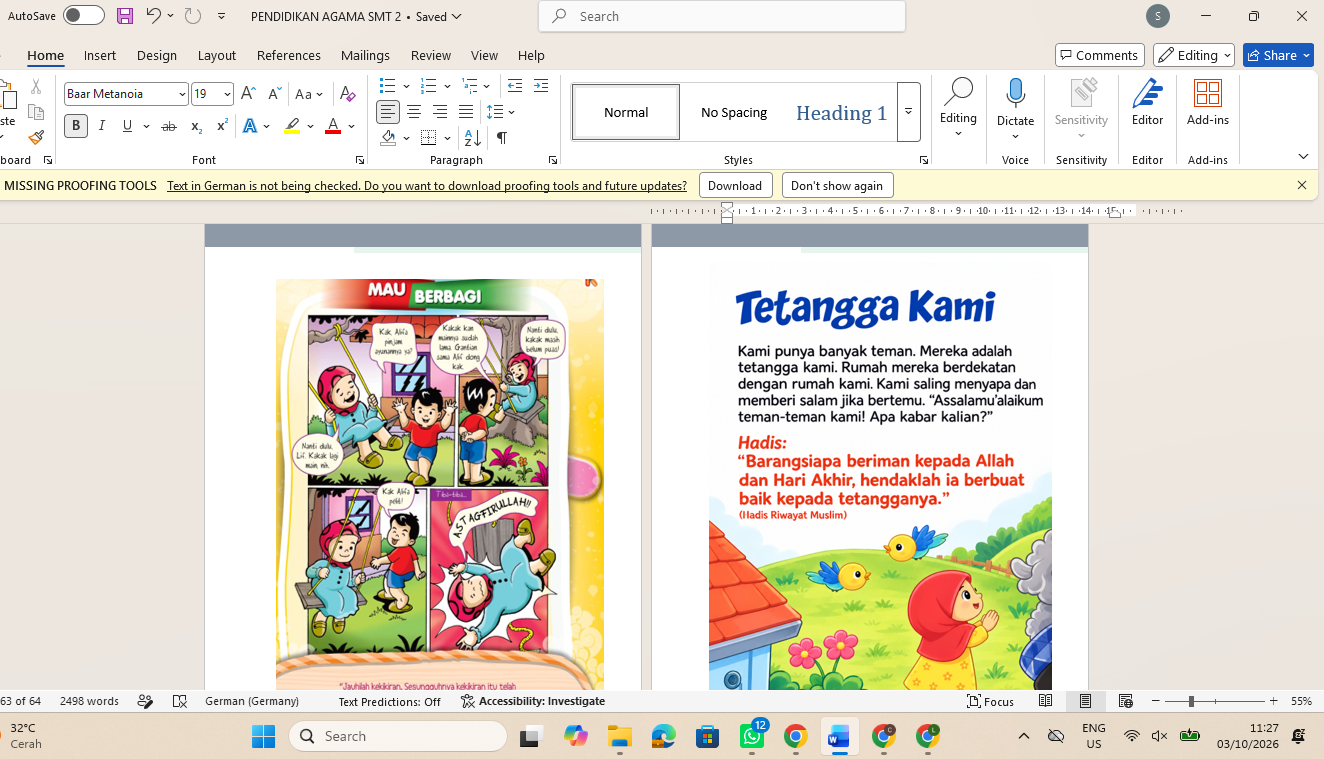Image resolution: width=1324 pixels, height=759 pixels.
Task: Shrink font size with the smaller A icon
Action: point(275,94)
